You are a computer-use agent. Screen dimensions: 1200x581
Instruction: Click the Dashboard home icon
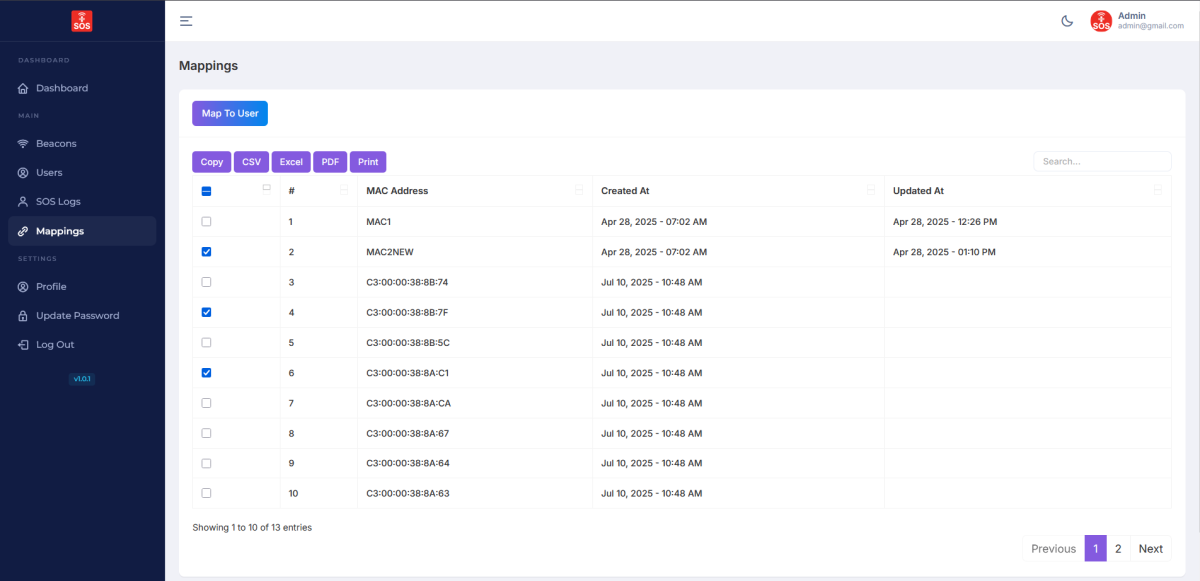tap(23, 88)
